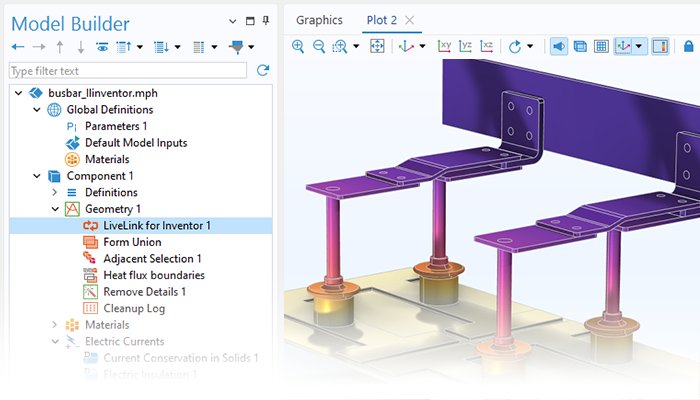Open Collapse All dropdown arrow
The width and height of the screenshot is (700, 400).
pyautogui.click(x=140, y=47)
